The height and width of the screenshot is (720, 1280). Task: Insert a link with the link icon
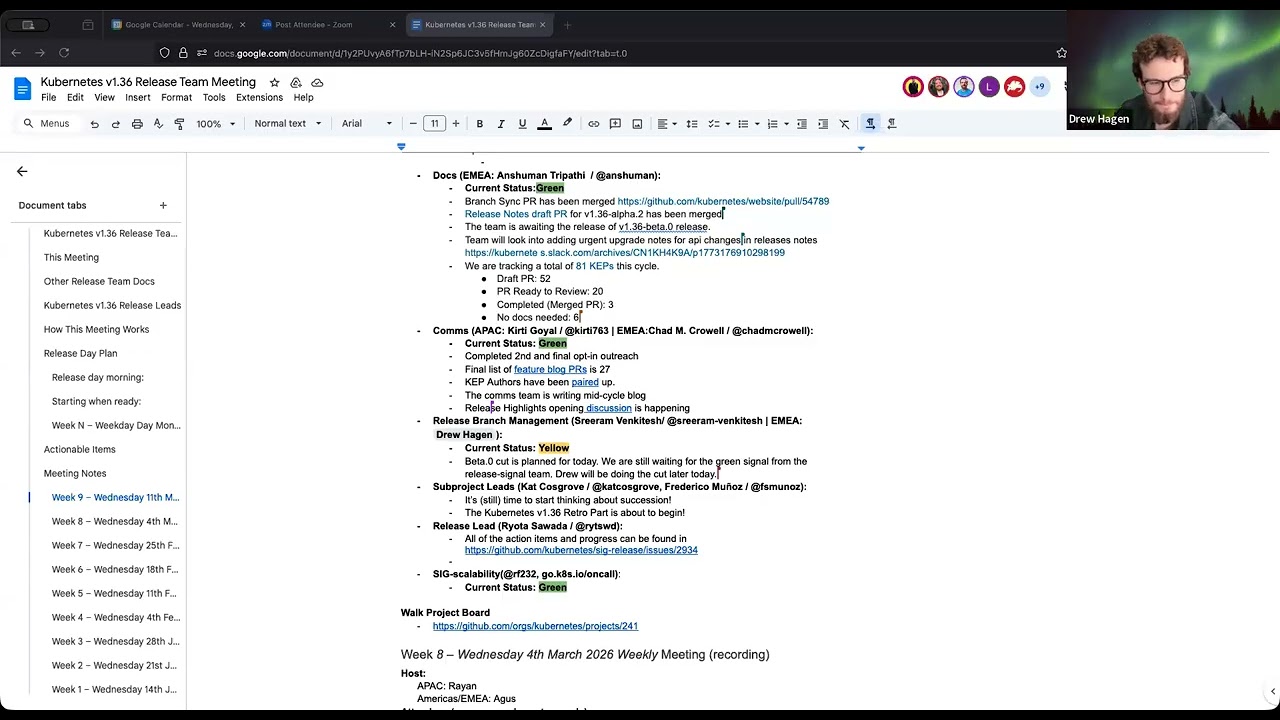coord(593,124)
